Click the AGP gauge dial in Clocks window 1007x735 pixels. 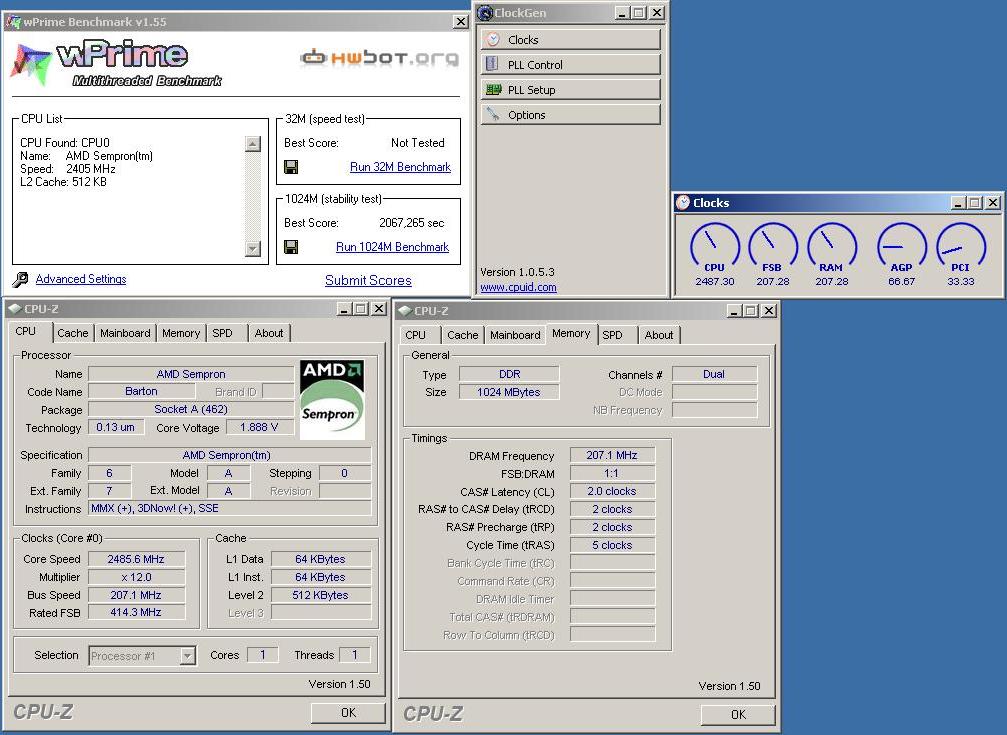coord(901,244)
